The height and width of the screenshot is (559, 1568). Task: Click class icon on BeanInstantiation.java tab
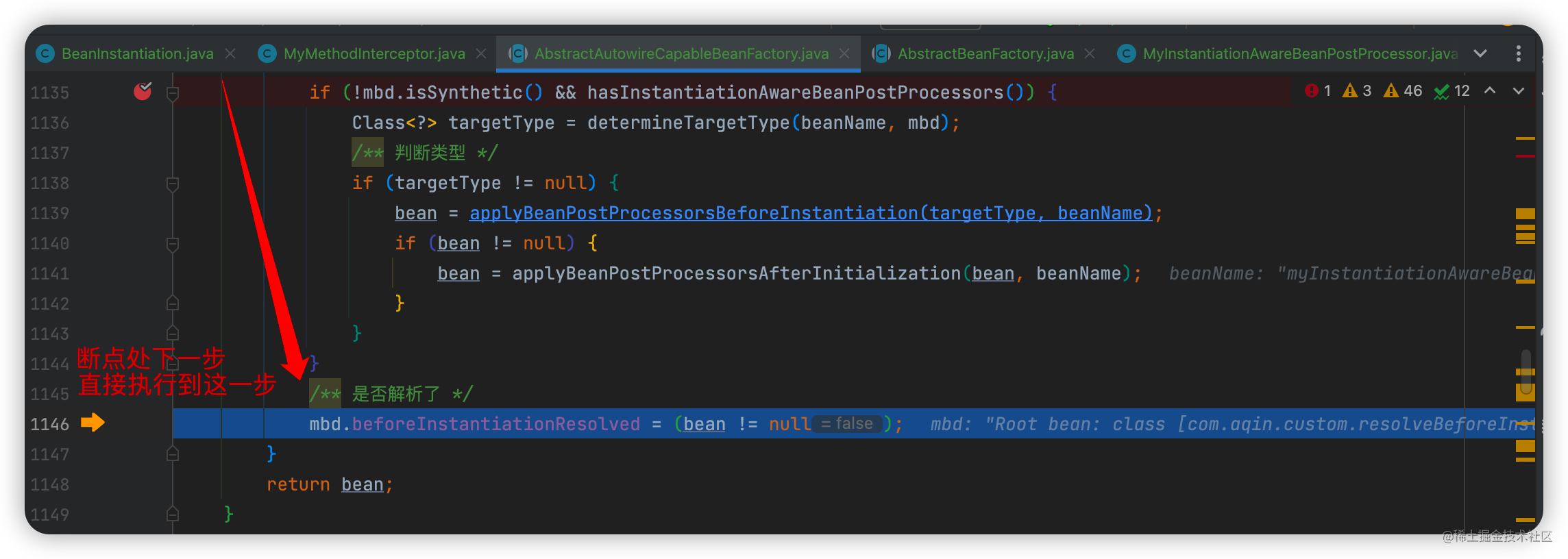pyautogui.click(x=45, y=53)
